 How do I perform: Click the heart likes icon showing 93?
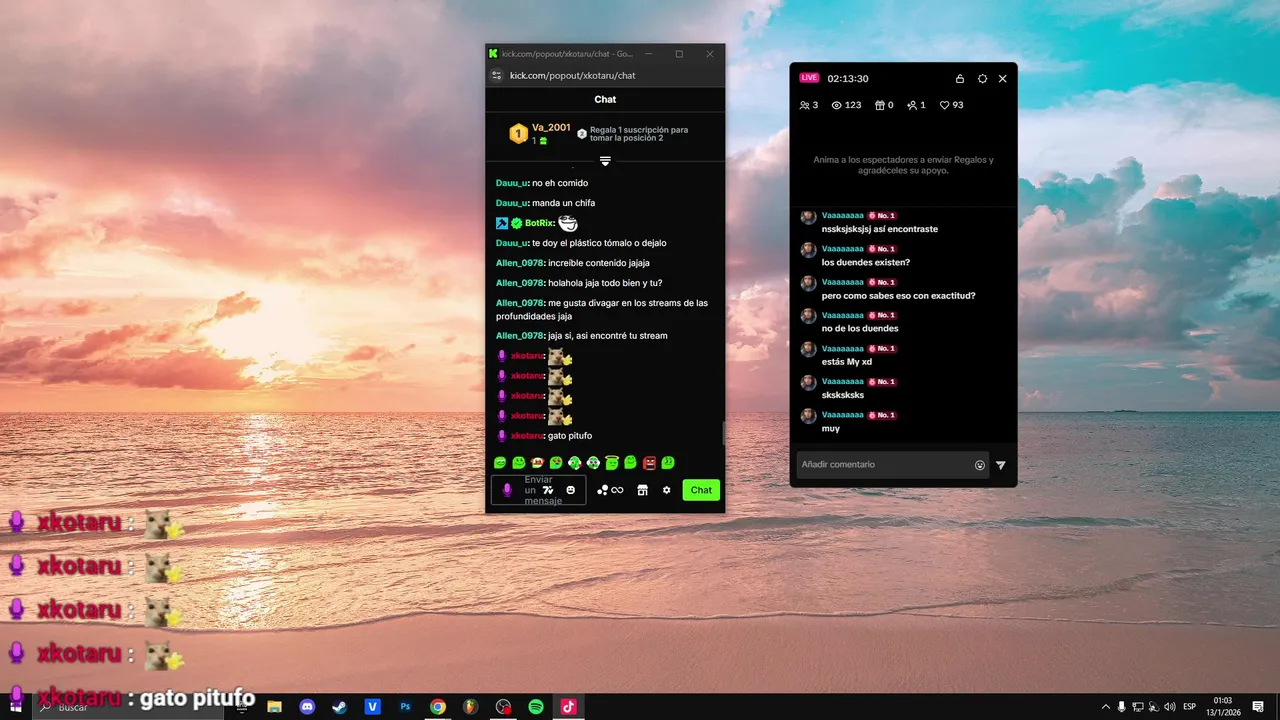944,105
